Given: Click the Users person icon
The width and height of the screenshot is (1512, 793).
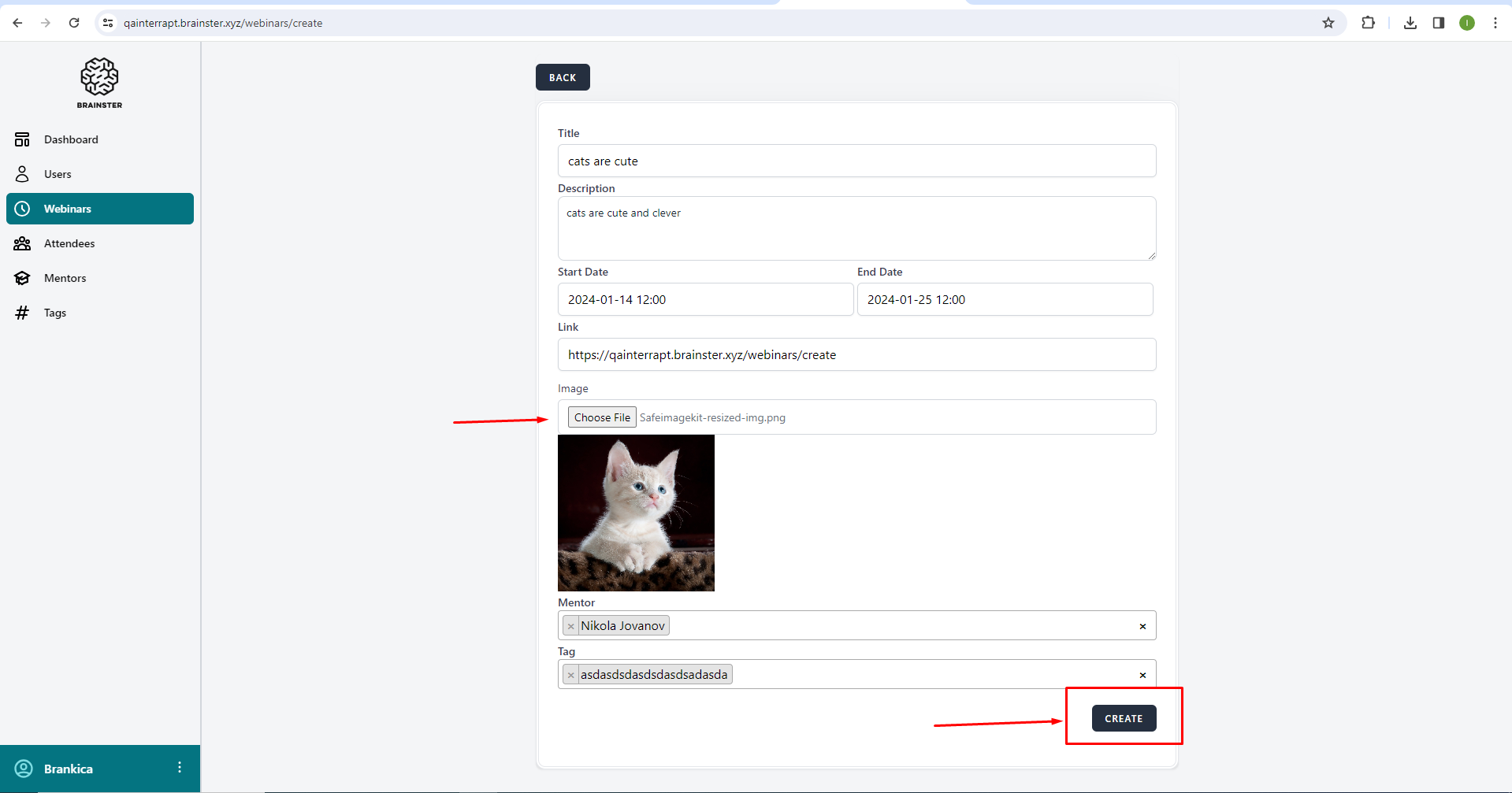Looking at the screenshot, I should coord(22,174).
